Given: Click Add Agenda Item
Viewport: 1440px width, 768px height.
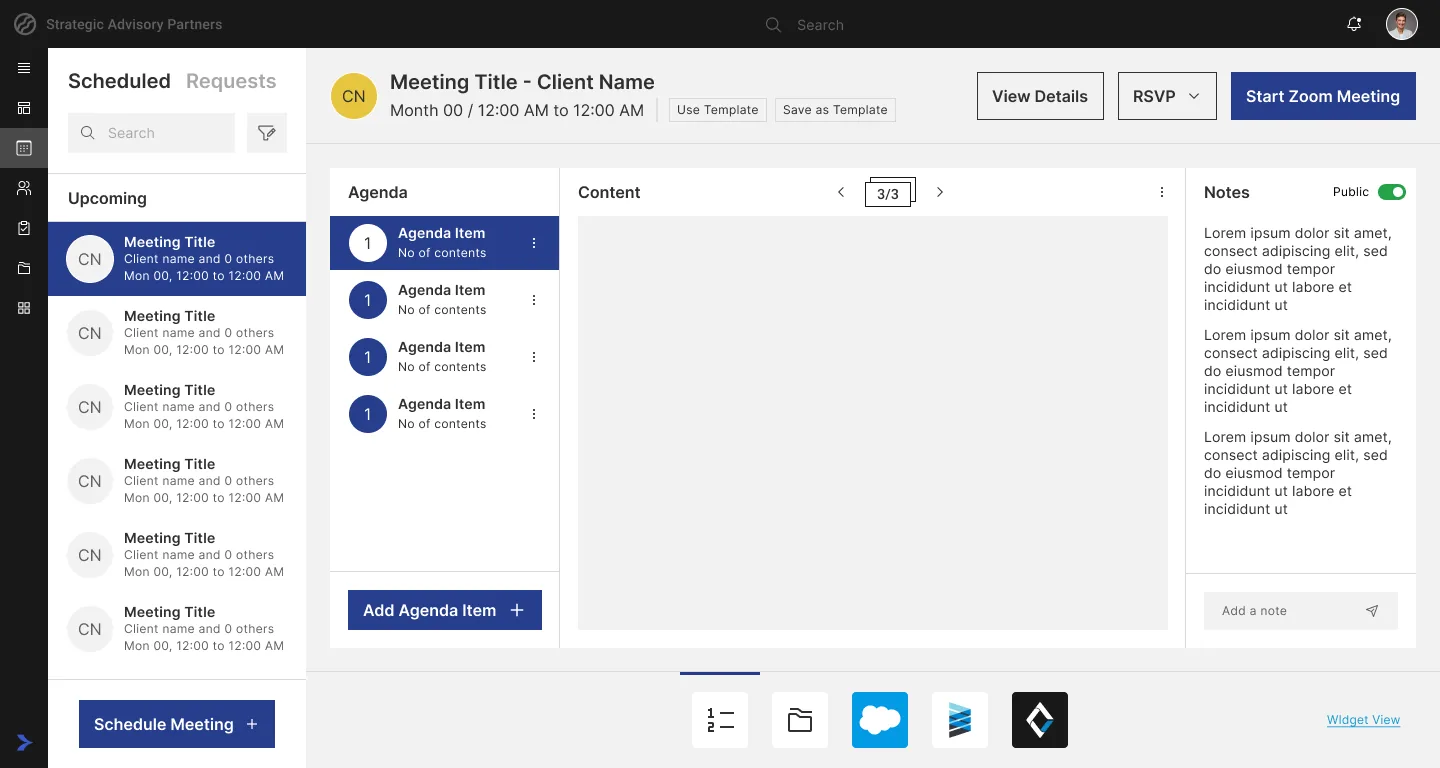Looking at the screenshot, I should tap(445, 610).
